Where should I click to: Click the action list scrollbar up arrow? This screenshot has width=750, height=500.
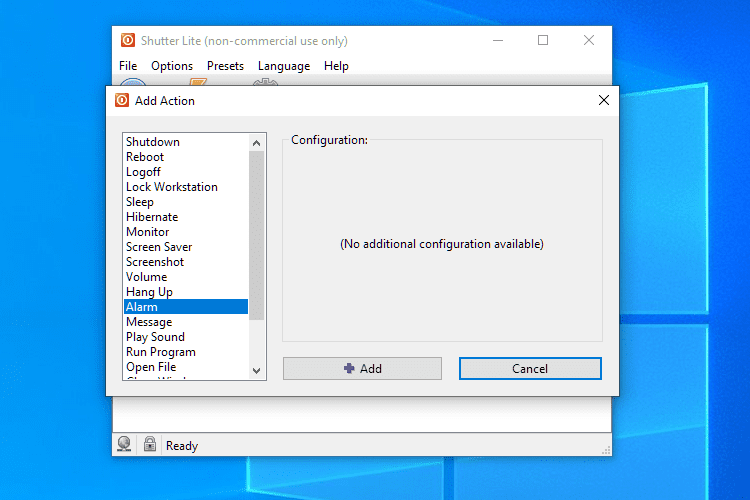click(256, 143)
